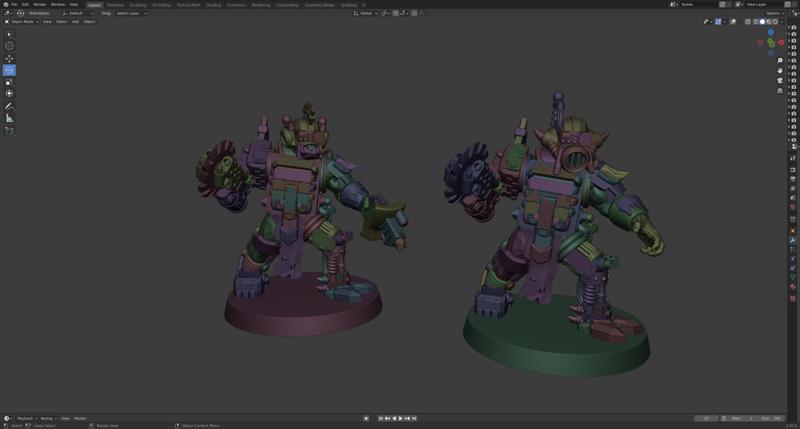Click the Pan hand viewport icon
The image size is (800, 429).
click(780, 70)
